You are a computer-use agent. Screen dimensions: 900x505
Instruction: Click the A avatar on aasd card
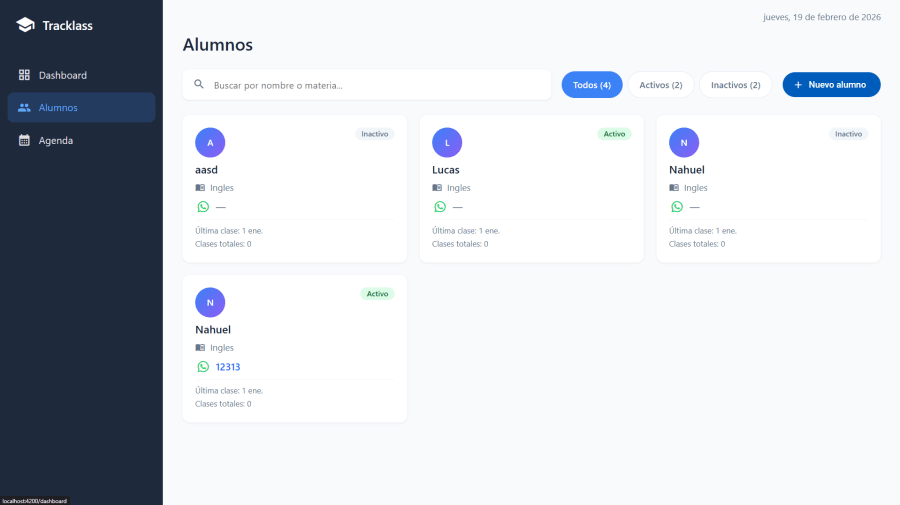(x=210, y=142)
